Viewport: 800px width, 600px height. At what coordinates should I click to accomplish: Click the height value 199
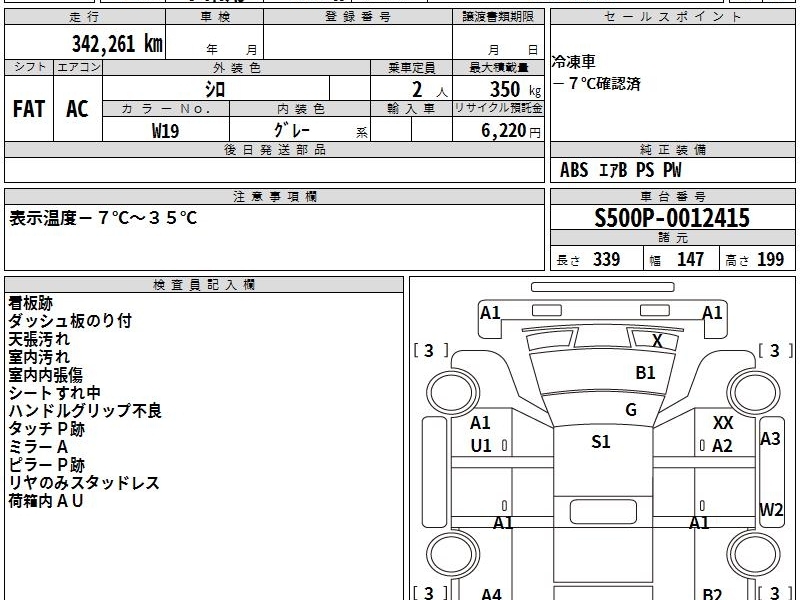tap(770, 259)
